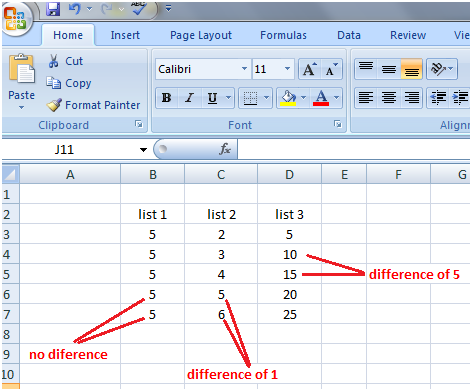The image size is (472, 391).
Task: Run the Spelling check icon
Action: click(x=139, y=9)
